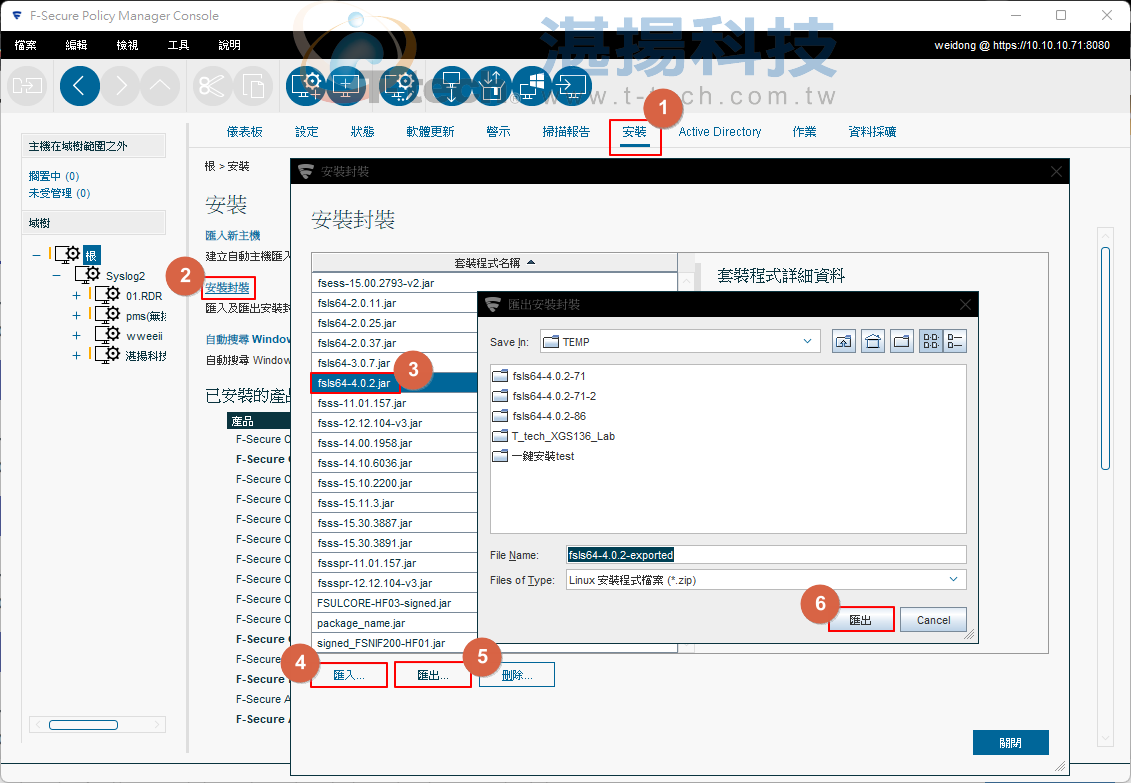The image size is (1131, 783).
Task: Open the Files of Type dropdown
Action: (954, 579)
